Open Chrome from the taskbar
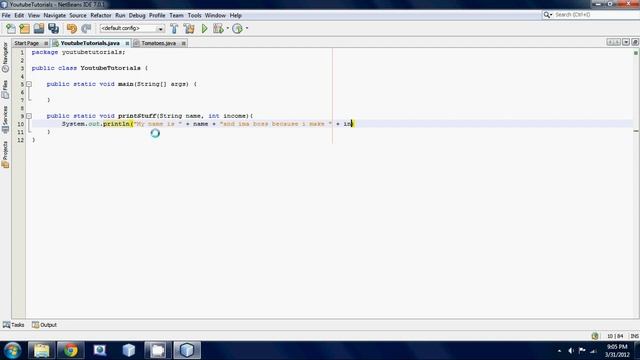The height and width of the screenshot is (360, 640). [70, 350]
